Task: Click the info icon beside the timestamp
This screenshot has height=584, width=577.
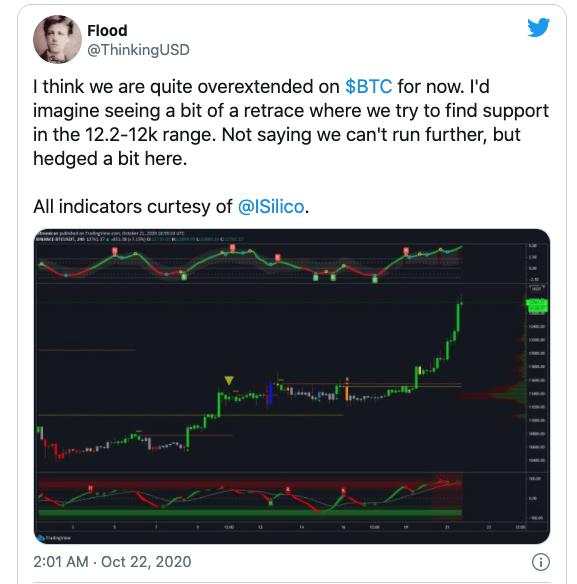Action: point(540,562)
